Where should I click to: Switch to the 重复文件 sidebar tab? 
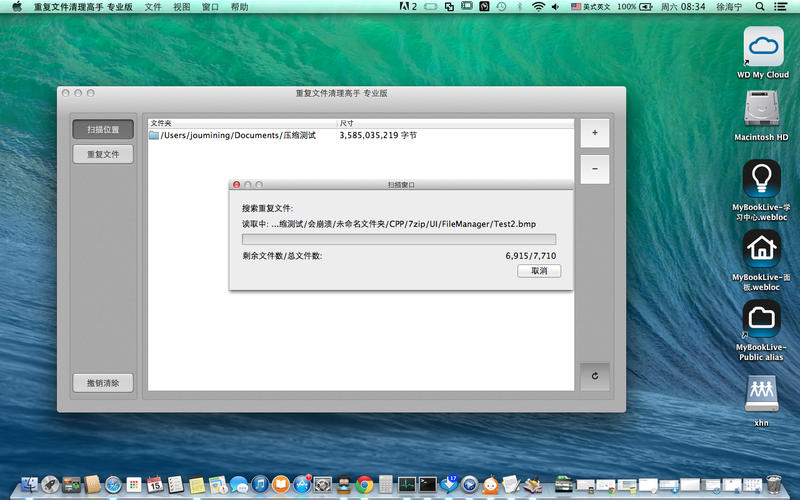(x=103, y=154)
